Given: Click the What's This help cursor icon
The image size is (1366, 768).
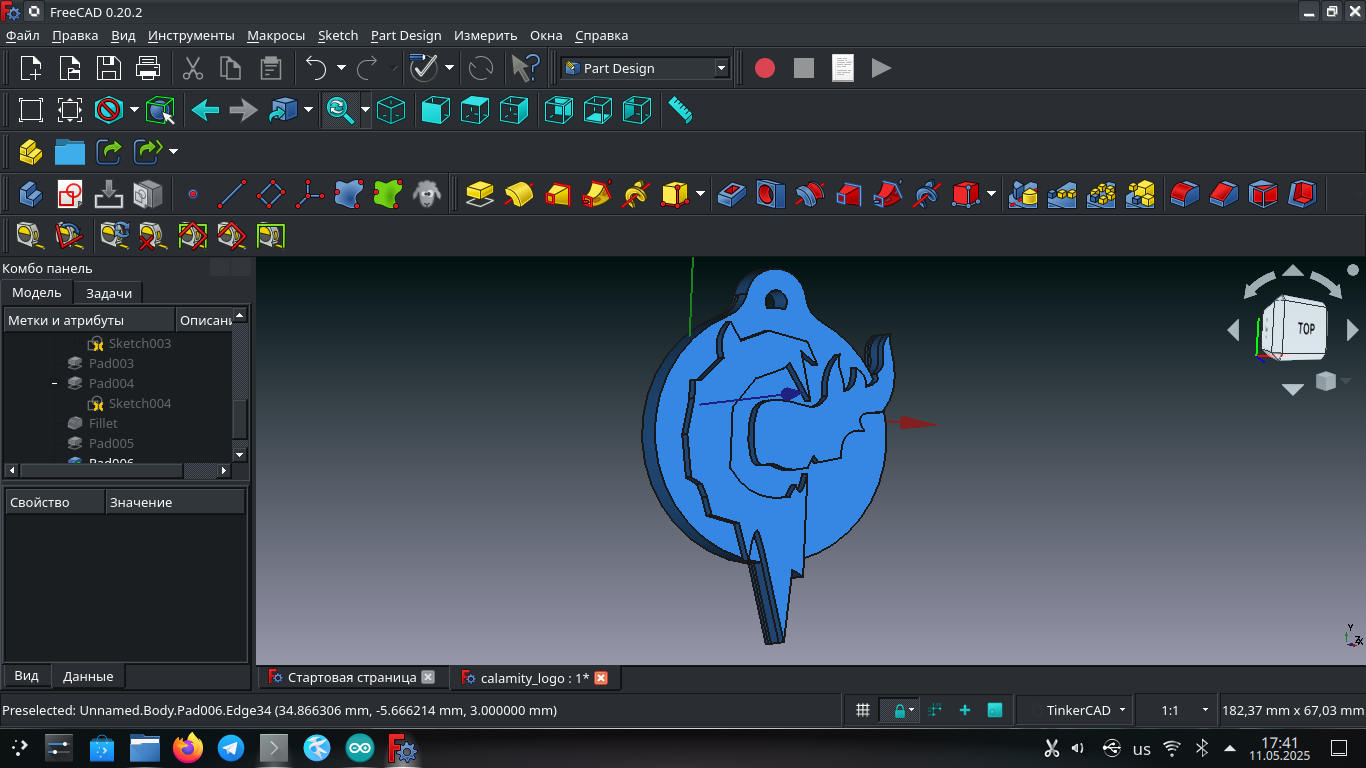Looking at the screenshot, I should pos(524,68).
